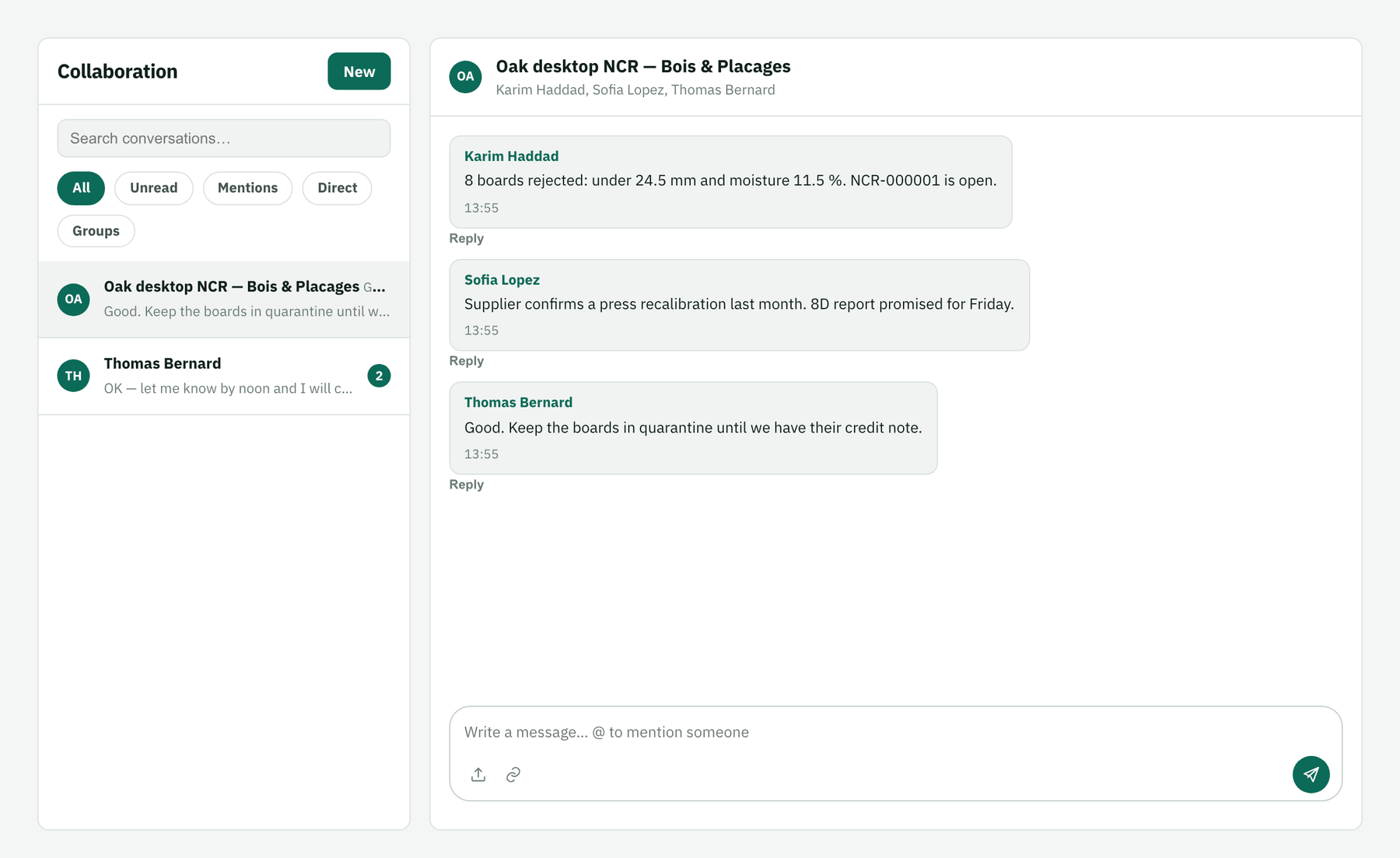This screenshot has height=858, width=1400.
Task: Filter to Direct conversations
Action: (337, 188)
